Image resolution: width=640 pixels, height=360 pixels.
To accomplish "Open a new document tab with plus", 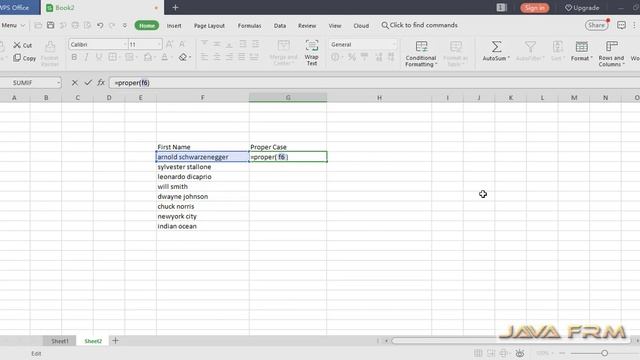I will (175, 7).
